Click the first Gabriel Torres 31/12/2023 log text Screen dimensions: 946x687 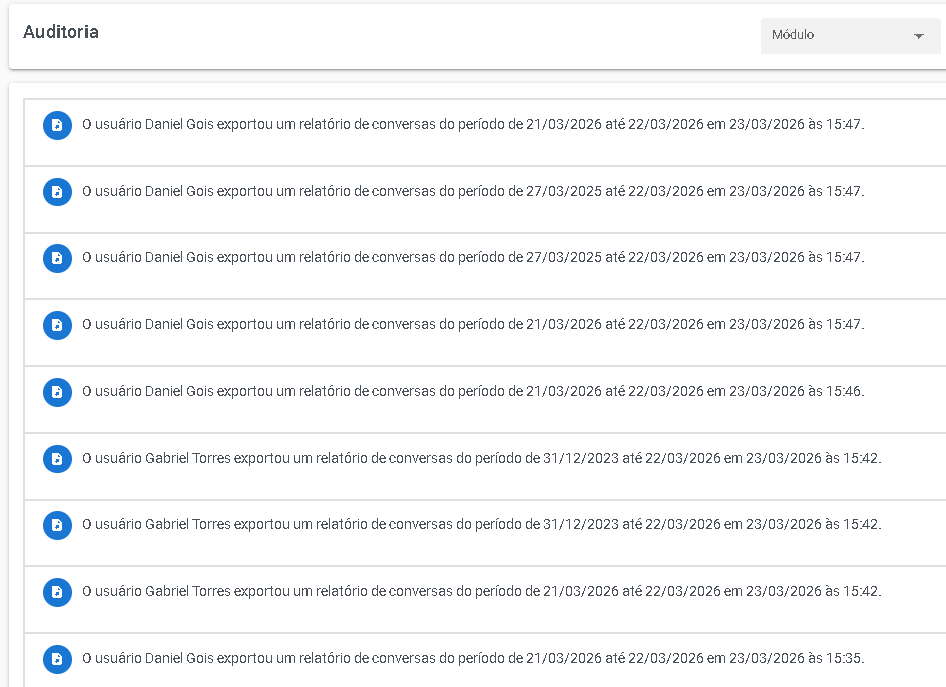(481, 458)
